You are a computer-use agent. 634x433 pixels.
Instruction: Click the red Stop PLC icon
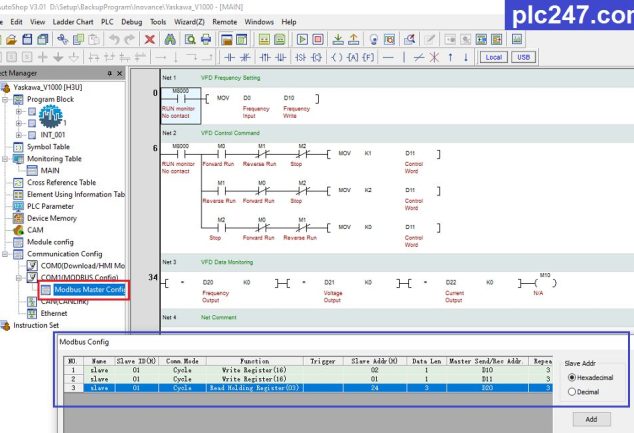318,39
